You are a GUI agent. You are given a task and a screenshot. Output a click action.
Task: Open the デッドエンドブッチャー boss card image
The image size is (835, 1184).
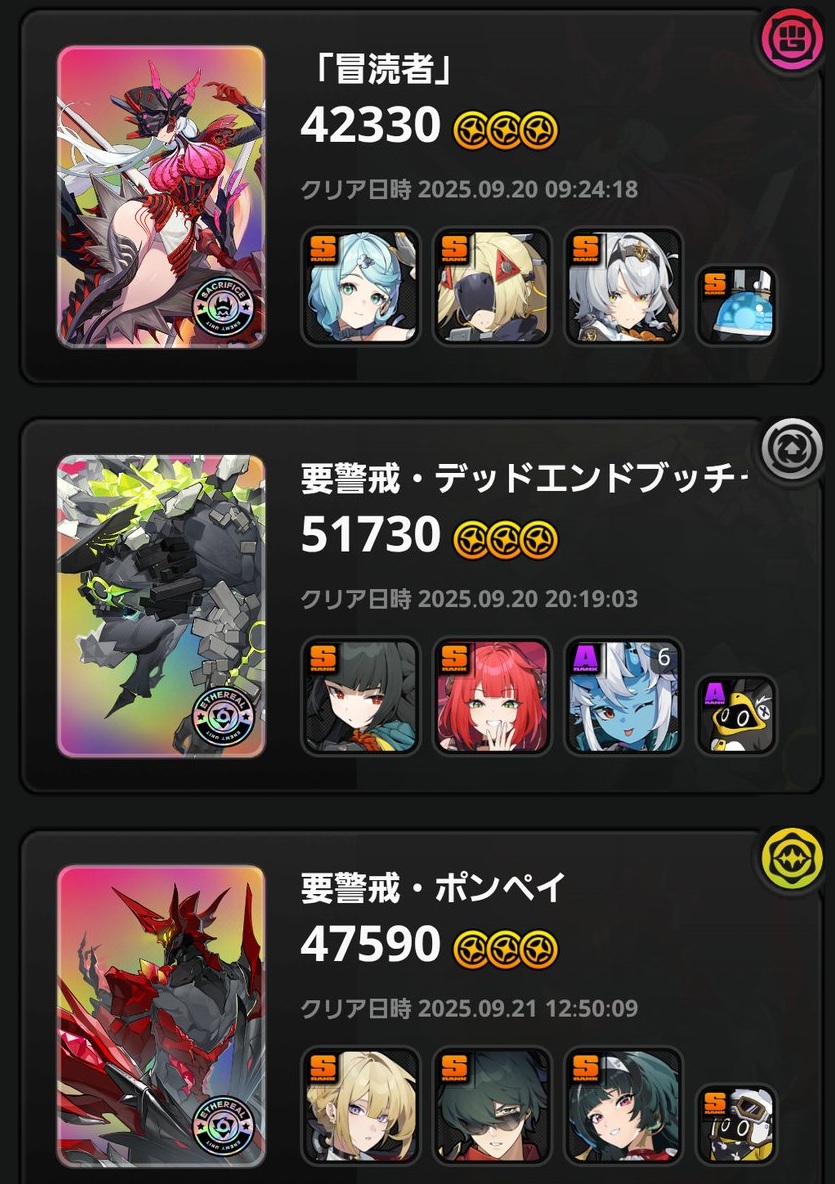point(161,606)
